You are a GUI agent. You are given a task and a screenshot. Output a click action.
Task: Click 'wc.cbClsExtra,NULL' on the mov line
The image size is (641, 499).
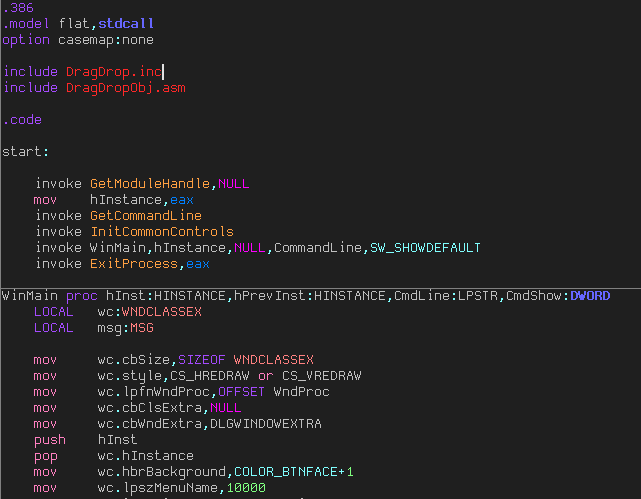click(169, 407)
